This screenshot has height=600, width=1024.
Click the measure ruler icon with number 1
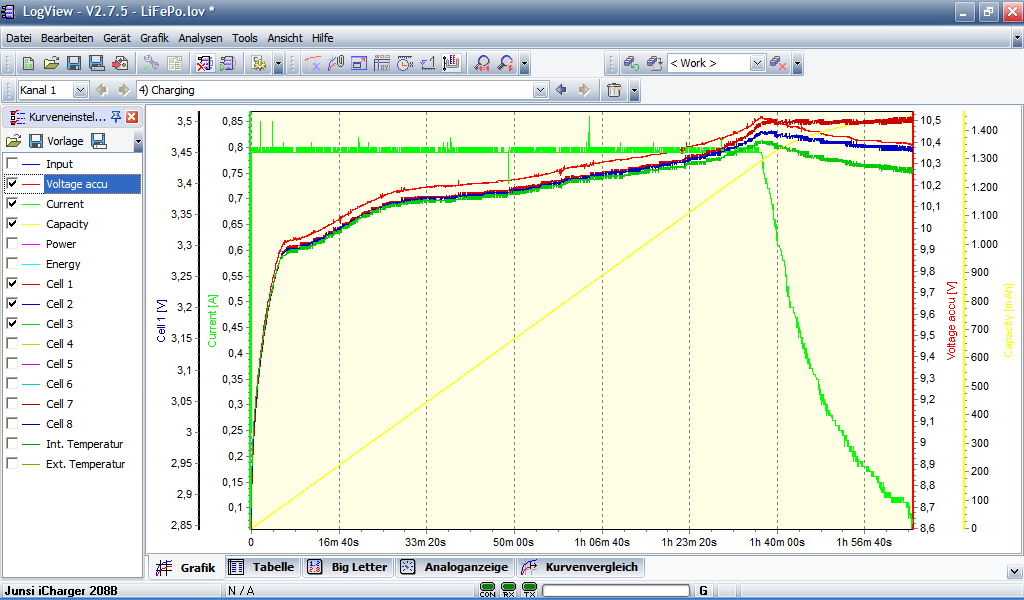point(428,63)
